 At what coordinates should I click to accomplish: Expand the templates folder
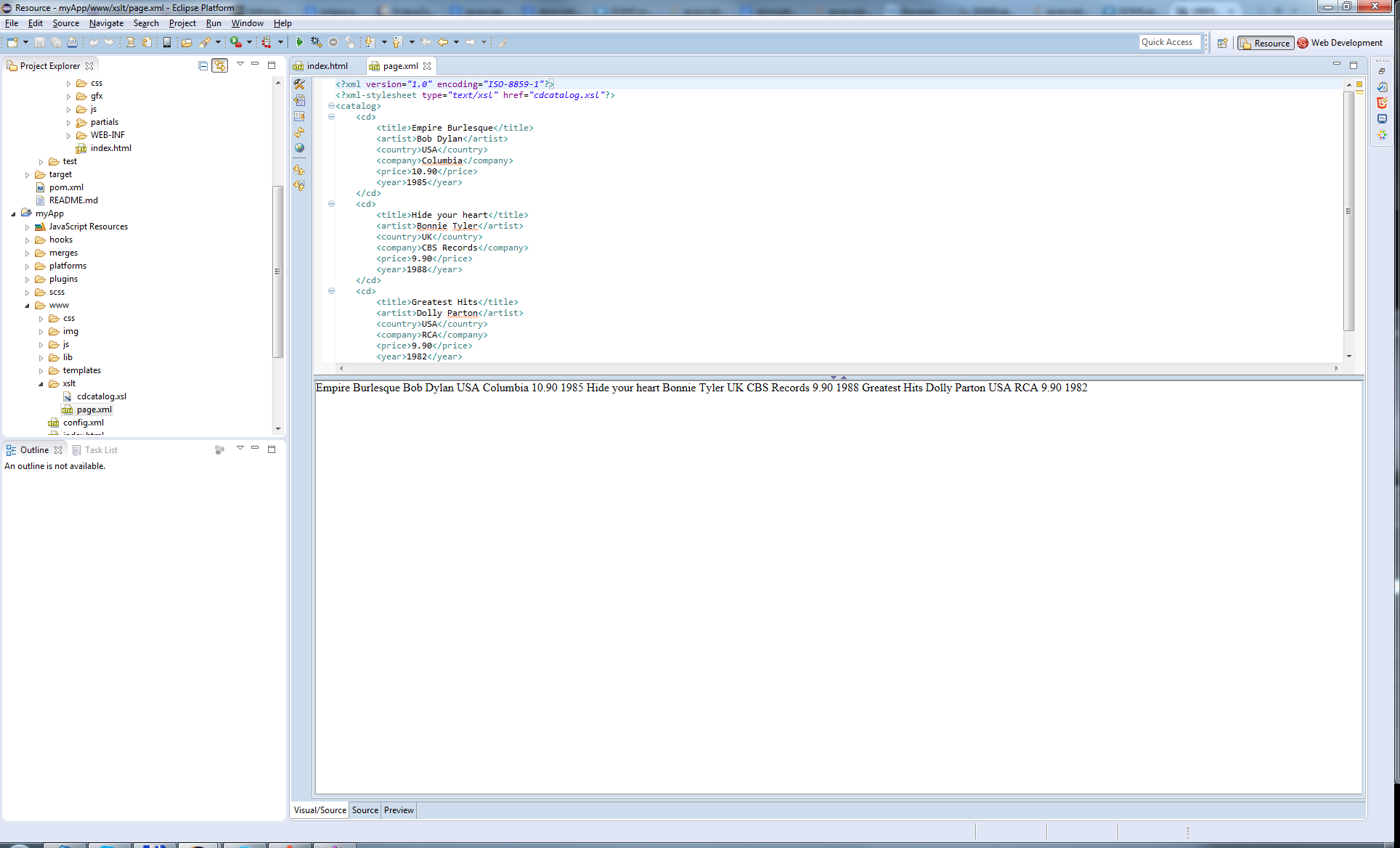41,370
